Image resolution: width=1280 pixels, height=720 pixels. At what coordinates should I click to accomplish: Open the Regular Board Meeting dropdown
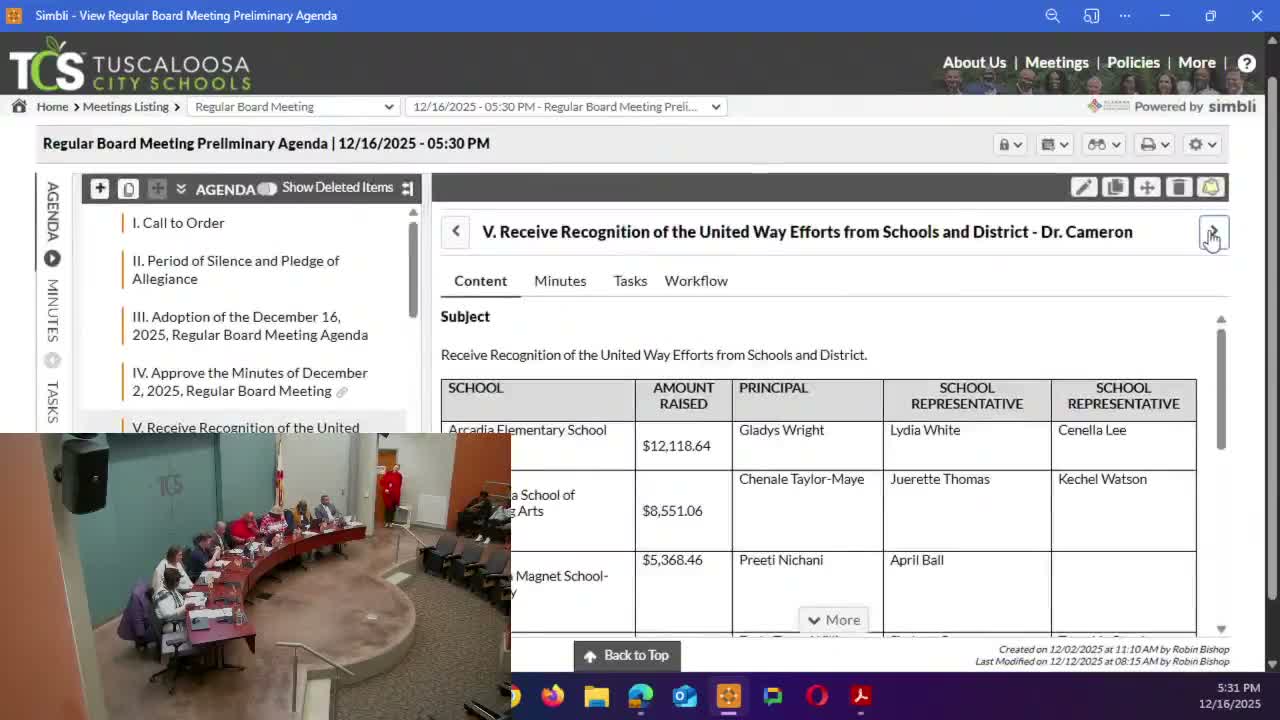pyautogui.click(x=294, y=106)
